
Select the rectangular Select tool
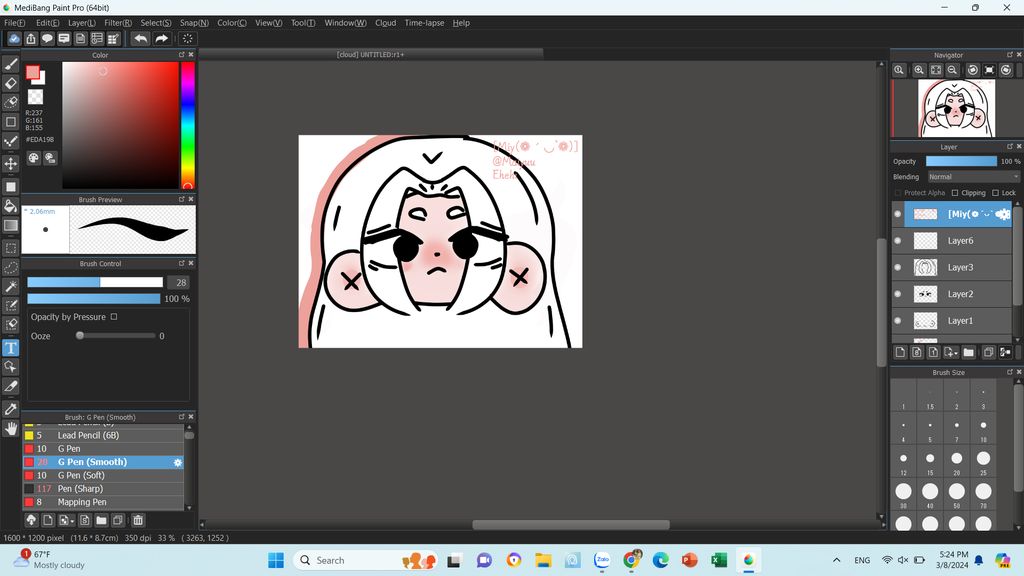coord(11,248)
